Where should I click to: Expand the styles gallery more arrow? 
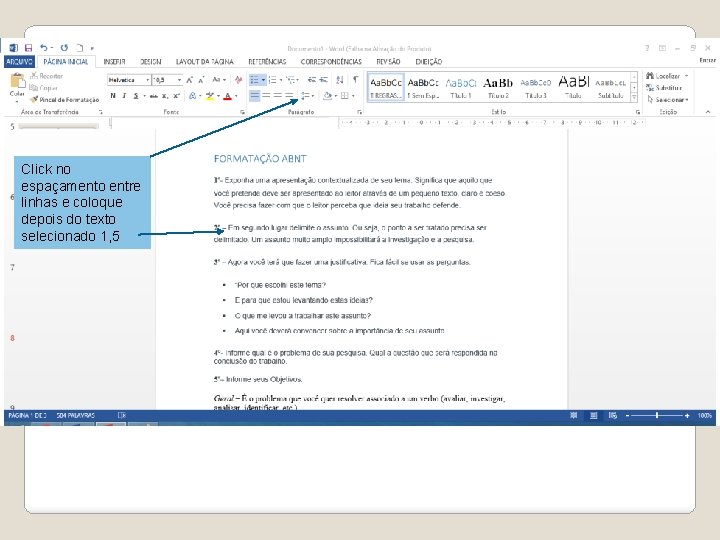pos(634,97)
